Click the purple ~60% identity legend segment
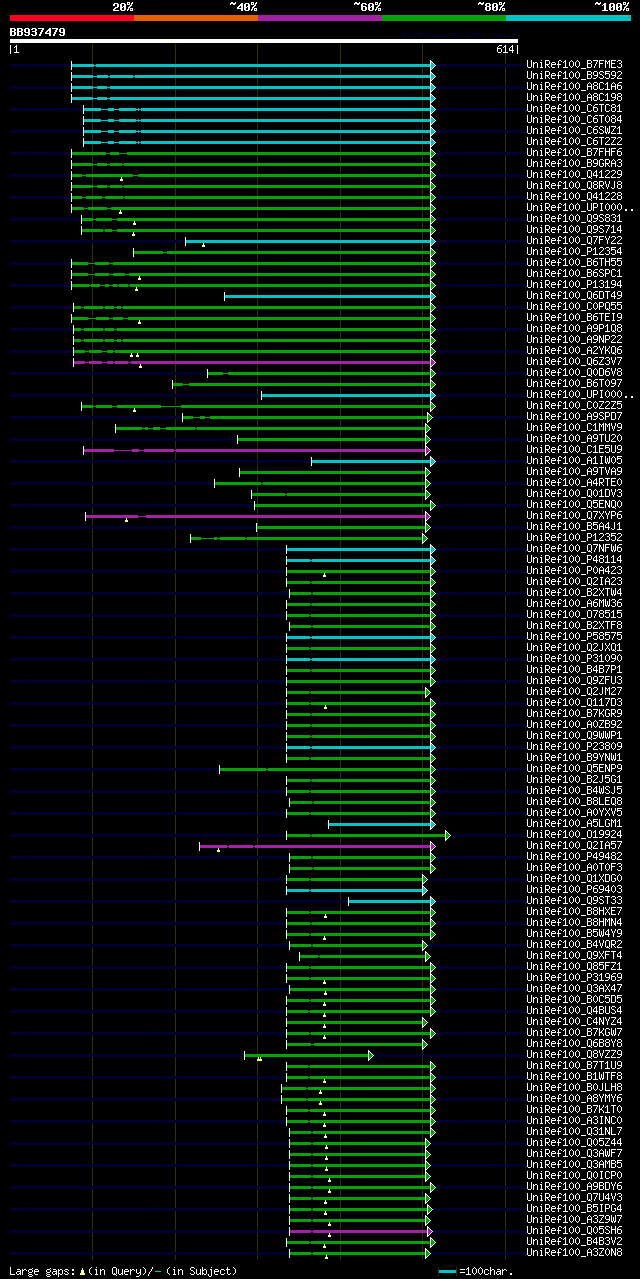 [319, 18]
